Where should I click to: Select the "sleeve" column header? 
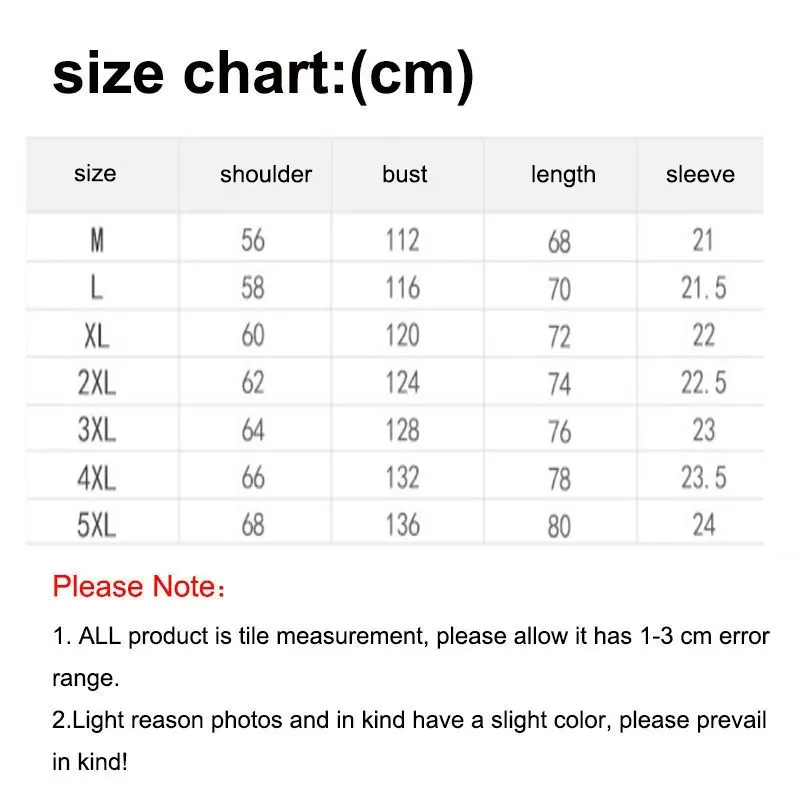coord(700,175)
